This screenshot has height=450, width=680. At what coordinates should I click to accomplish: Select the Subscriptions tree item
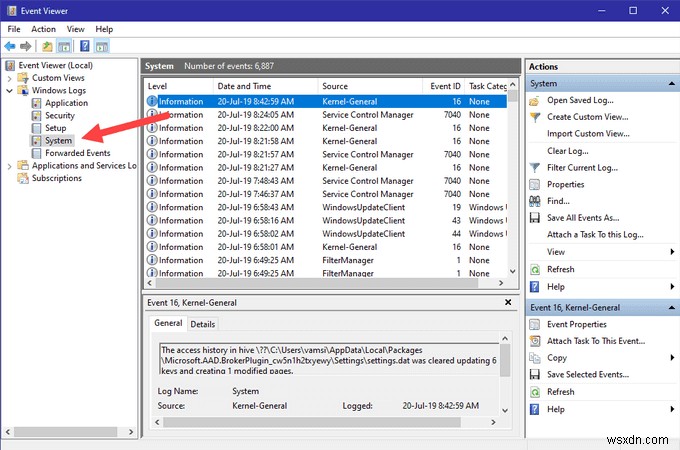(56, 178)
